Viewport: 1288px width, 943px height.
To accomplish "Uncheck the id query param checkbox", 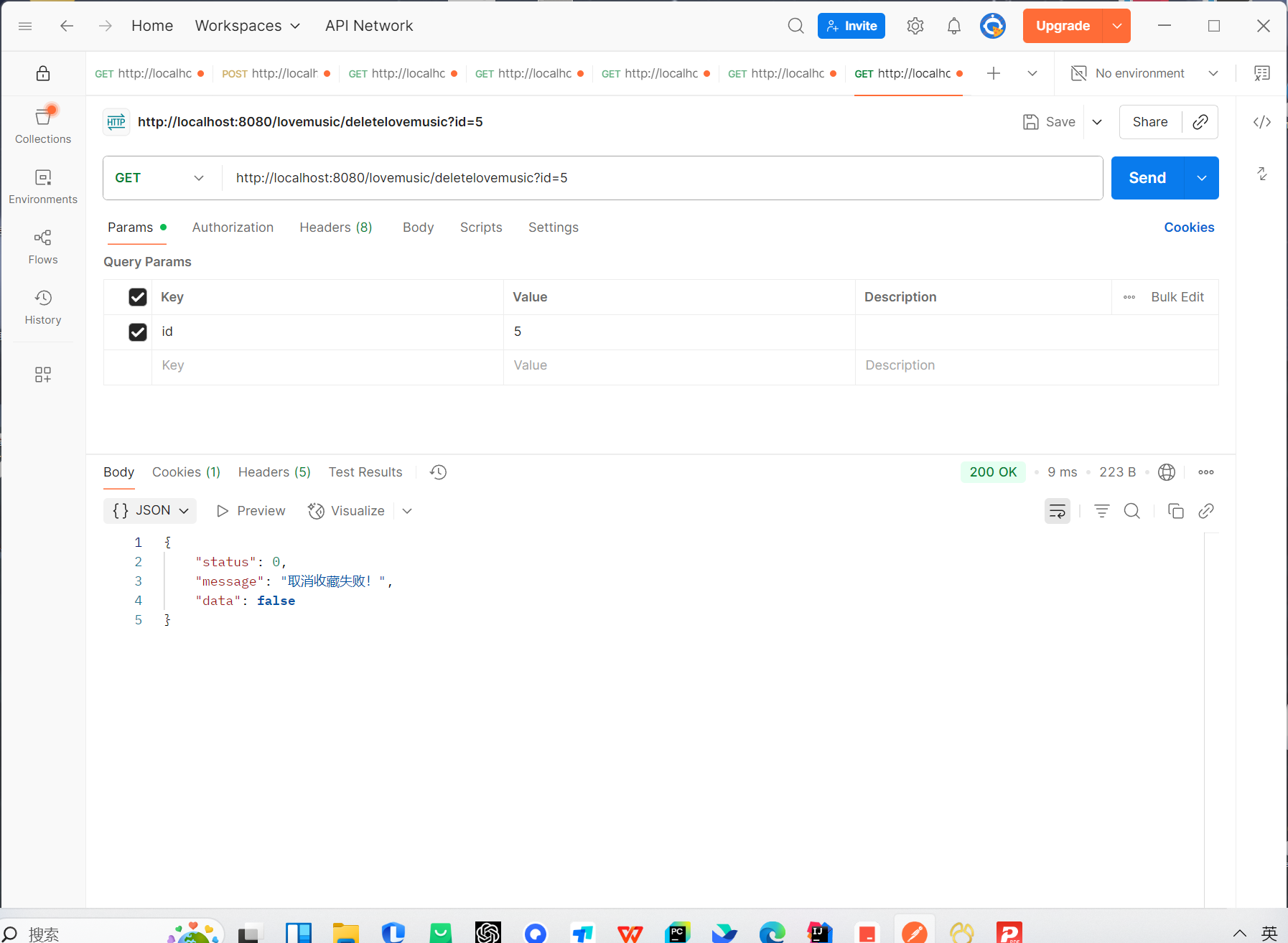I will pyautogui.click(x=138, y=332).
